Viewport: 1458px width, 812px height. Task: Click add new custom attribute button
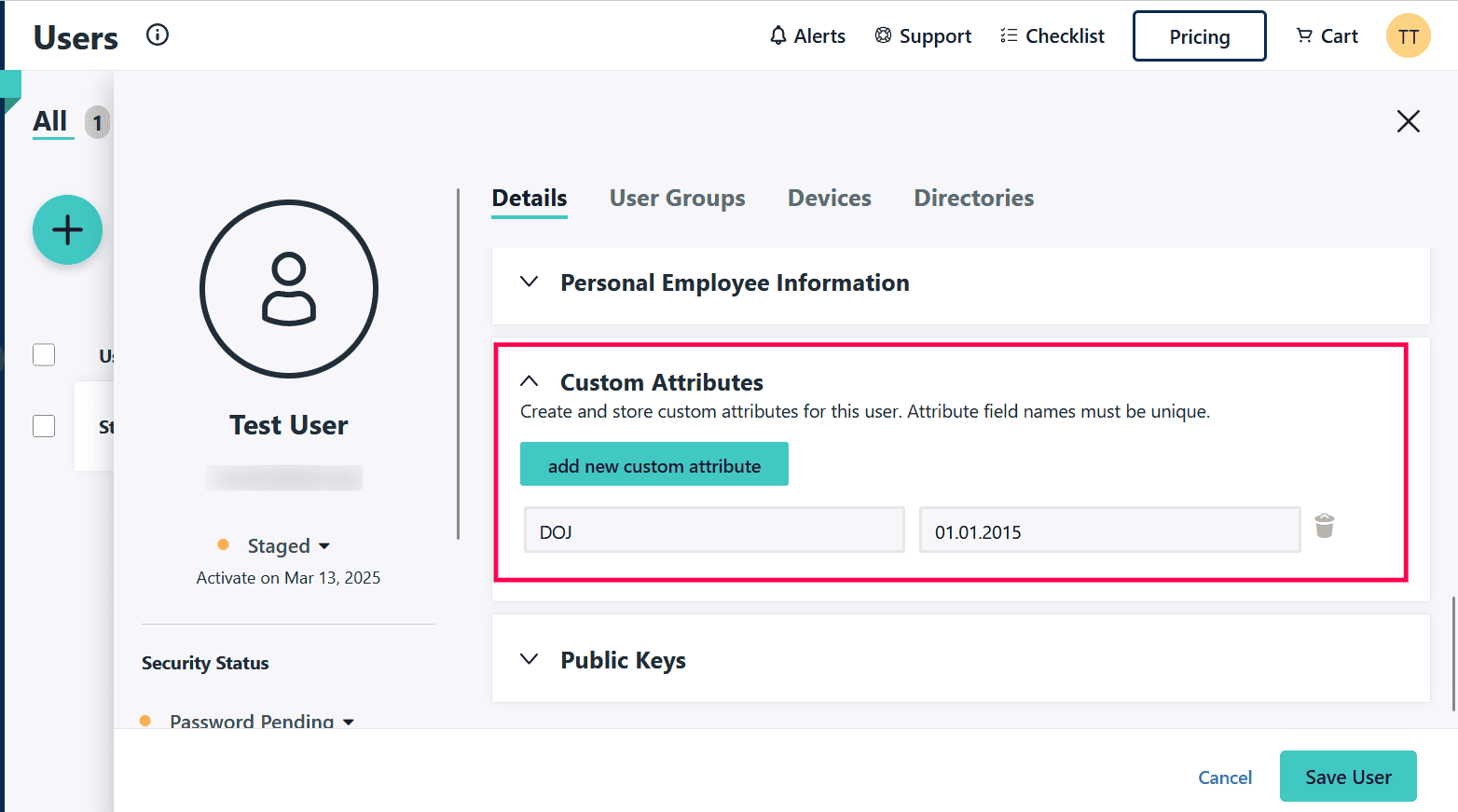(x=653, y=464)
